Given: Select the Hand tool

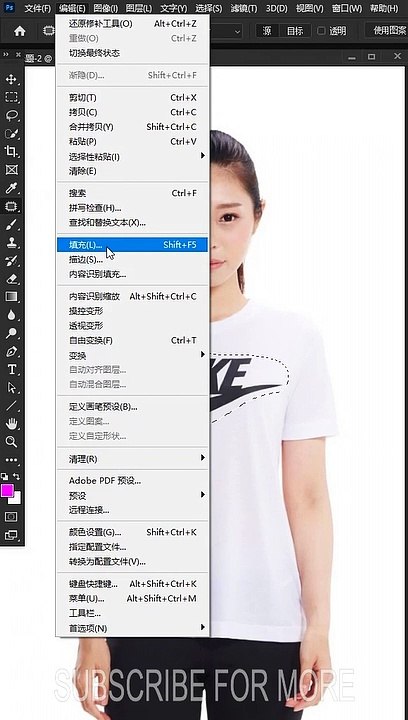Looking at the screenshot, I should (11, 424).
